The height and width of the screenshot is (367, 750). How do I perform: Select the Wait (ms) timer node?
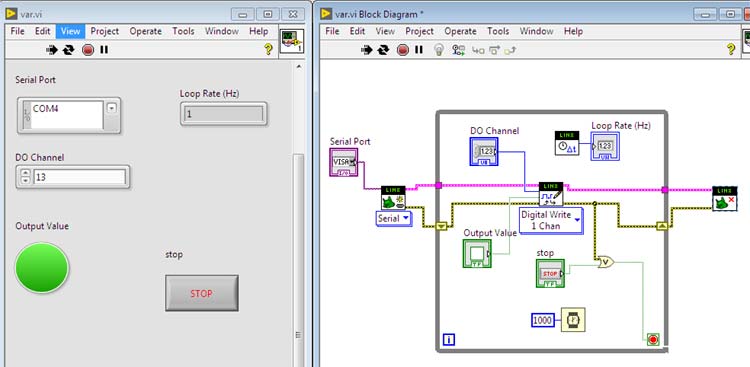coord(573,320)
